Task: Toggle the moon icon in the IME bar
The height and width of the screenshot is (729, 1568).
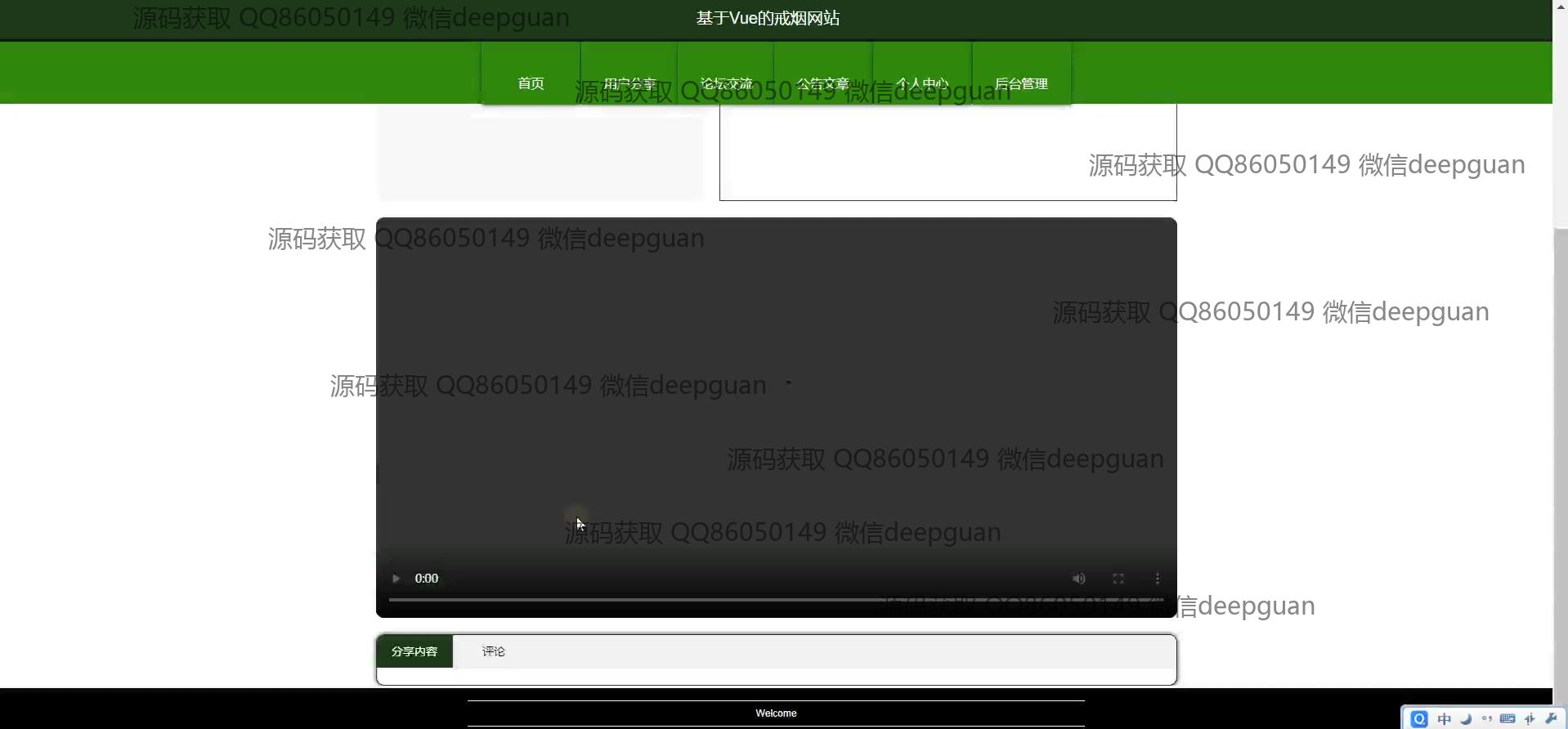Action: click(1466, 719)
